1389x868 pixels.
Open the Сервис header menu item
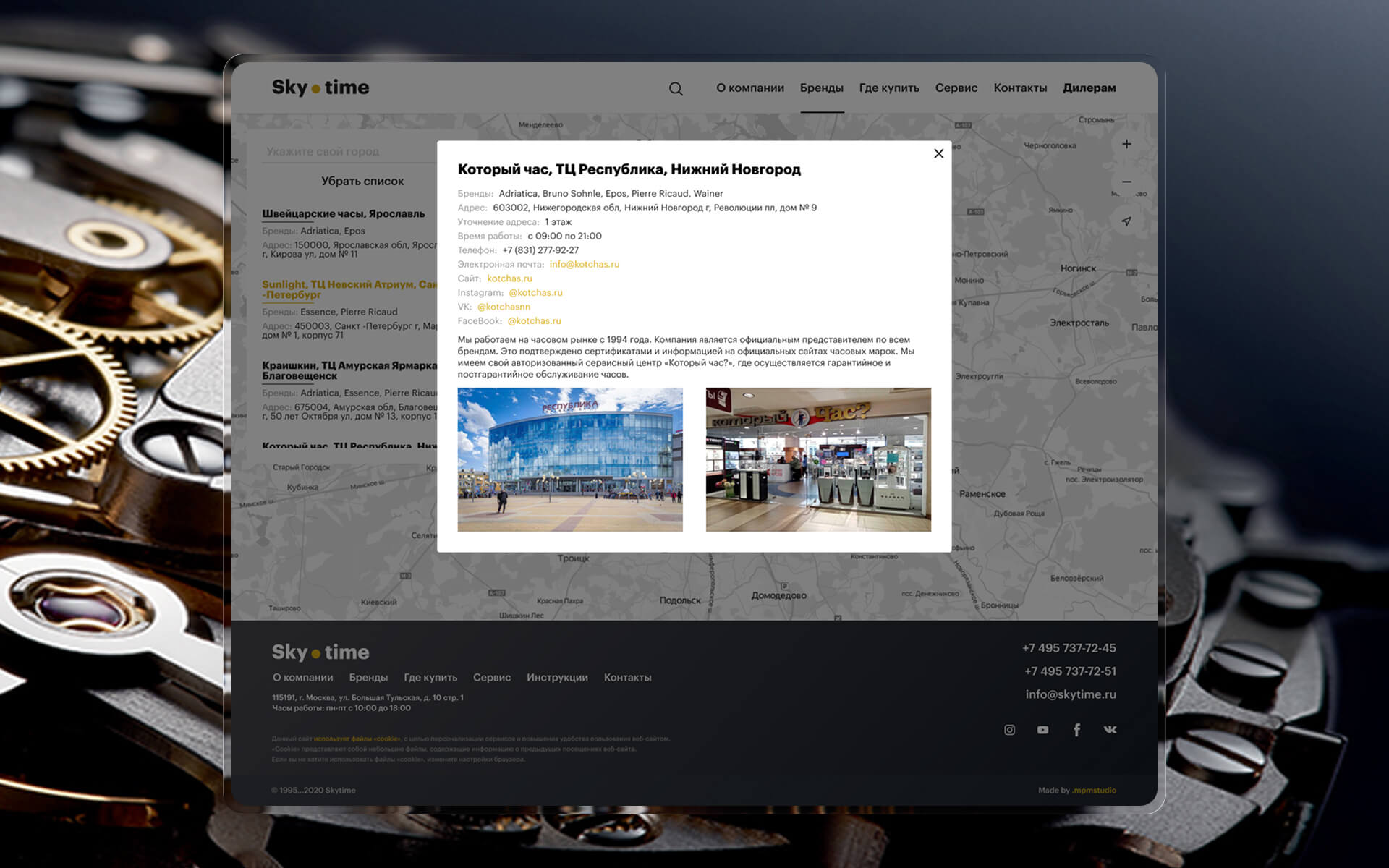click(x=956, y=88)
